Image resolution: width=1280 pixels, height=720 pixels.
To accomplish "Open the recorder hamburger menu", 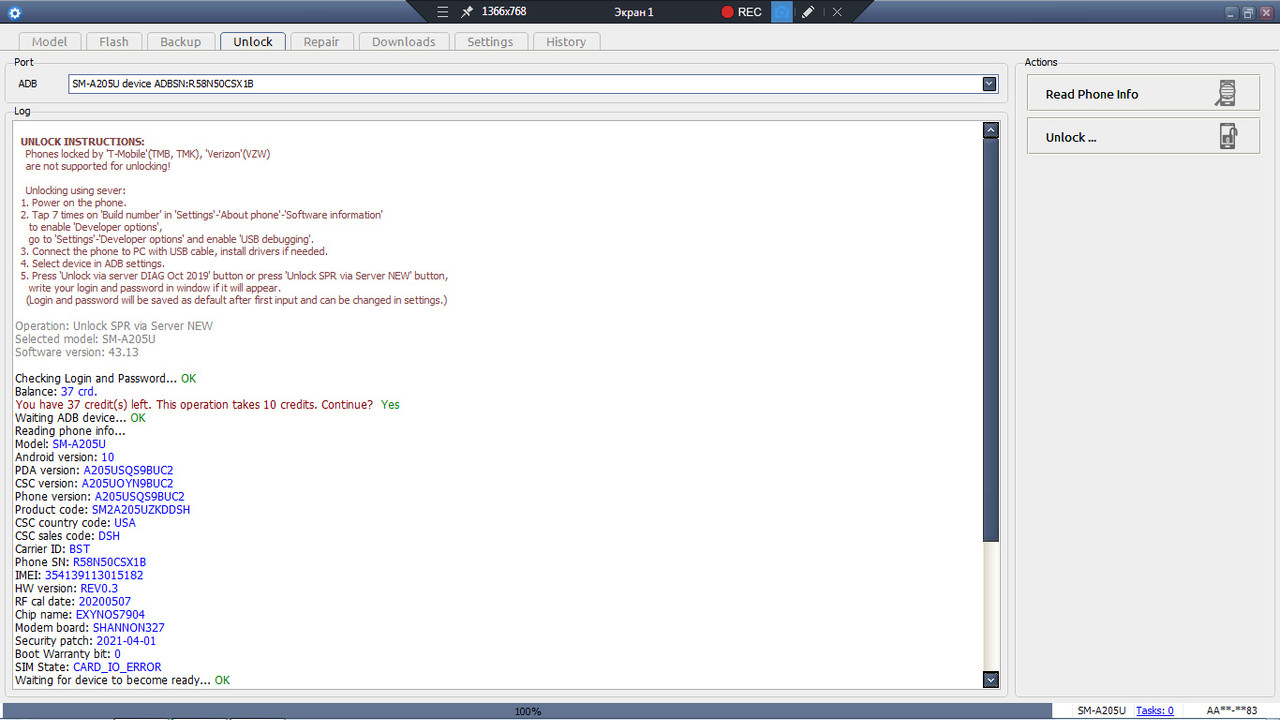I will (x=443, y=12).
